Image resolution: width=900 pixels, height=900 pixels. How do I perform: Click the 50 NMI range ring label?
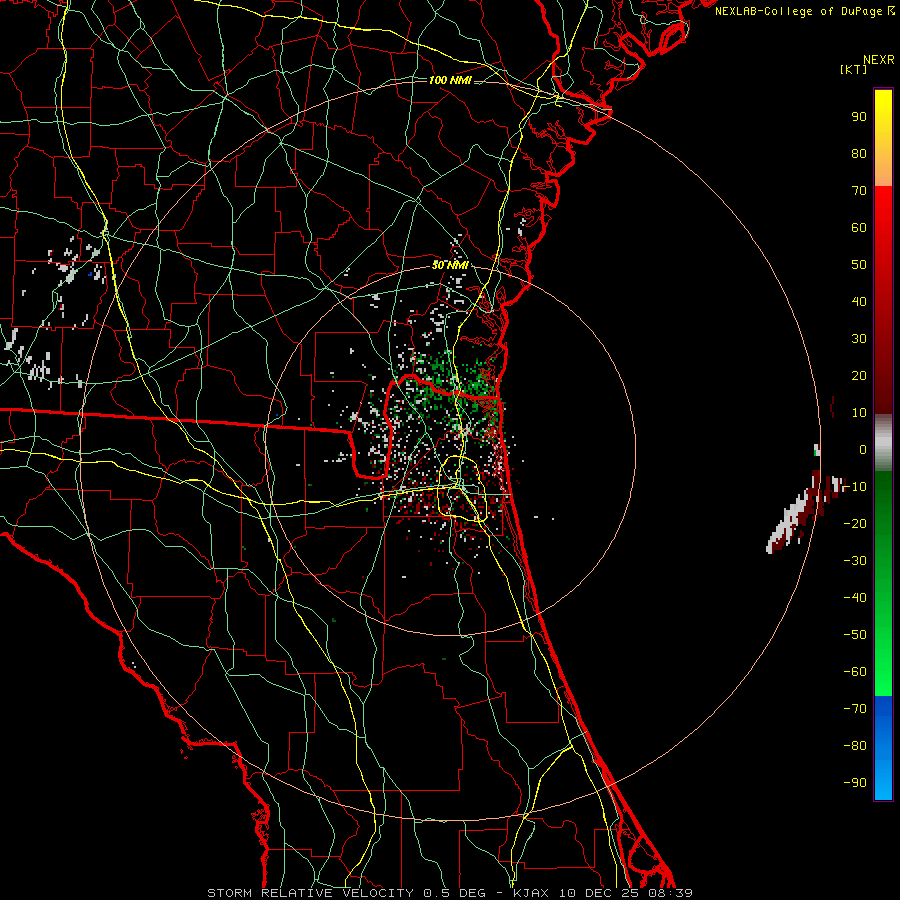[x=450, y=265]
